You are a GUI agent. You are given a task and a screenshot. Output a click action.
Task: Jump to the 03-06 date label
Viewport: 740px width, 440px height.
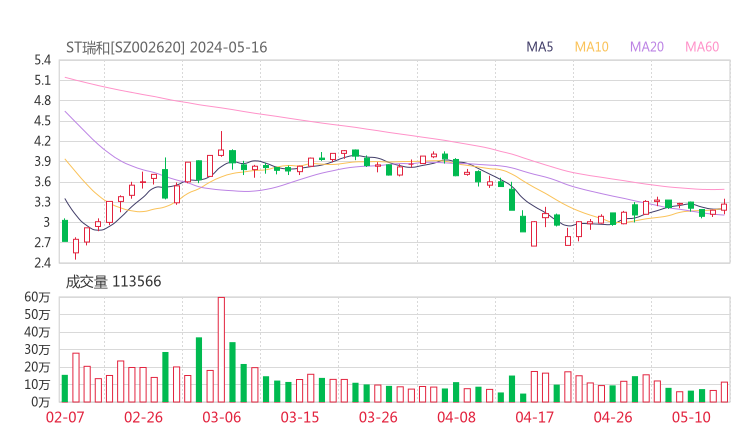point(221,417)
